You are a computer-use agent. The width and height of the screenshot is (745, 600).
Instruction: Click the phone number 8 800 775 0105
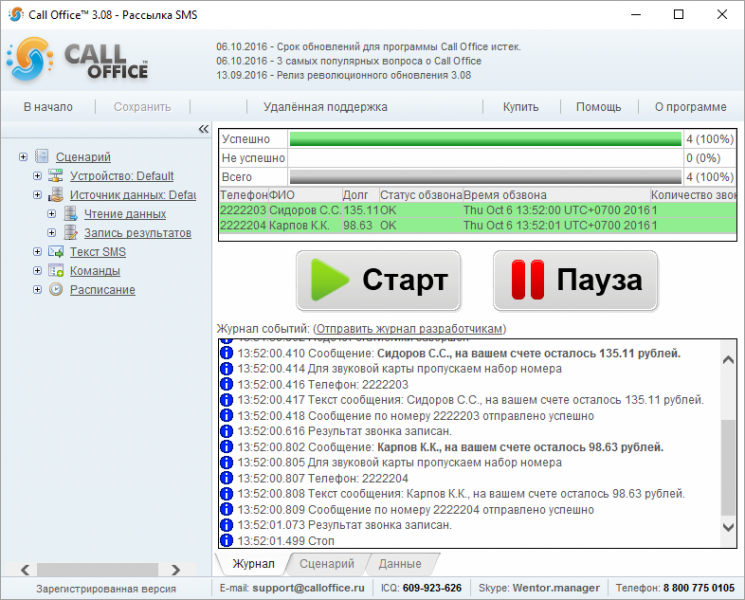coord(699,588)
